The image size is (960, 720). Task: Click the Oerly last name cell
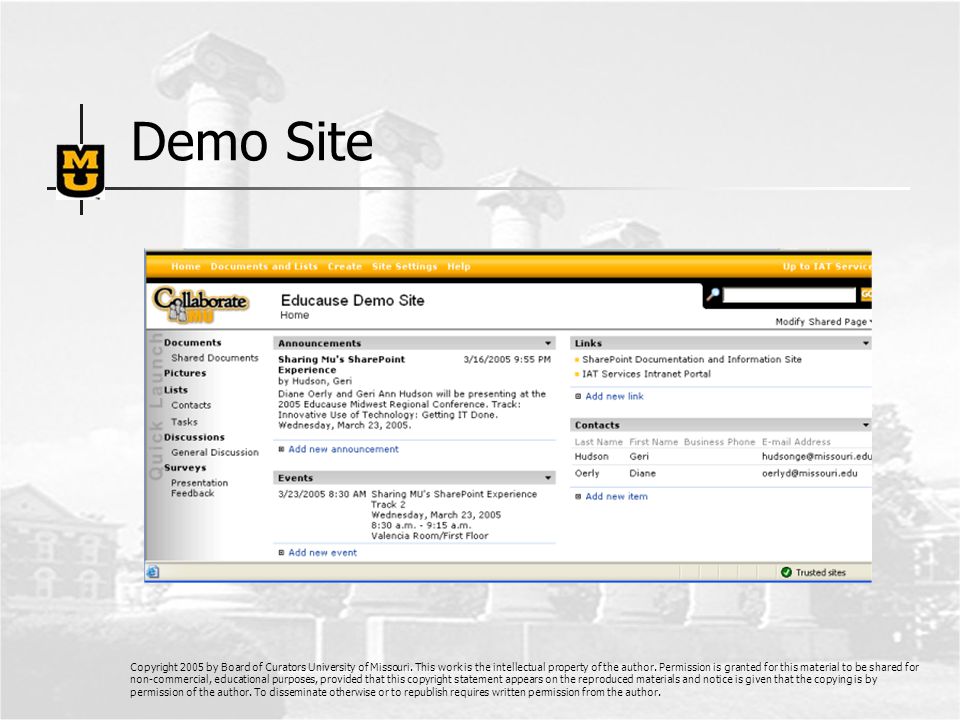coord(587,473)
